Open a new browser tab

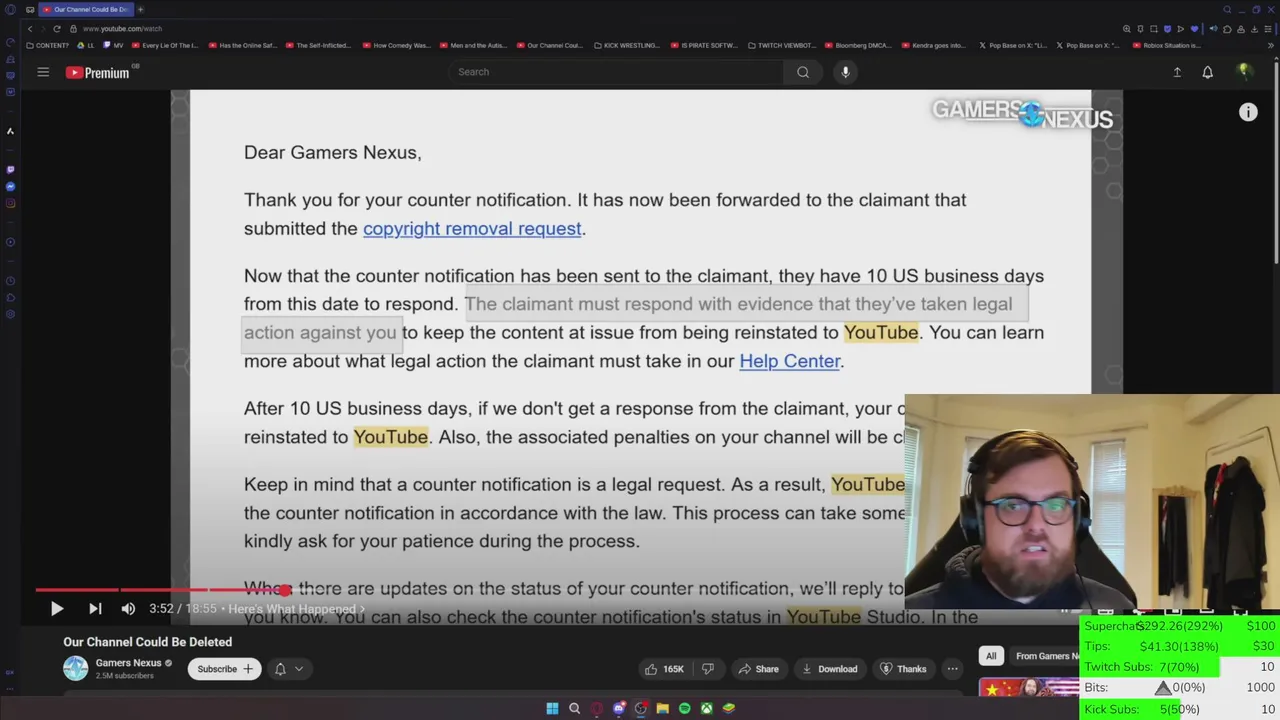click(140, 9)
